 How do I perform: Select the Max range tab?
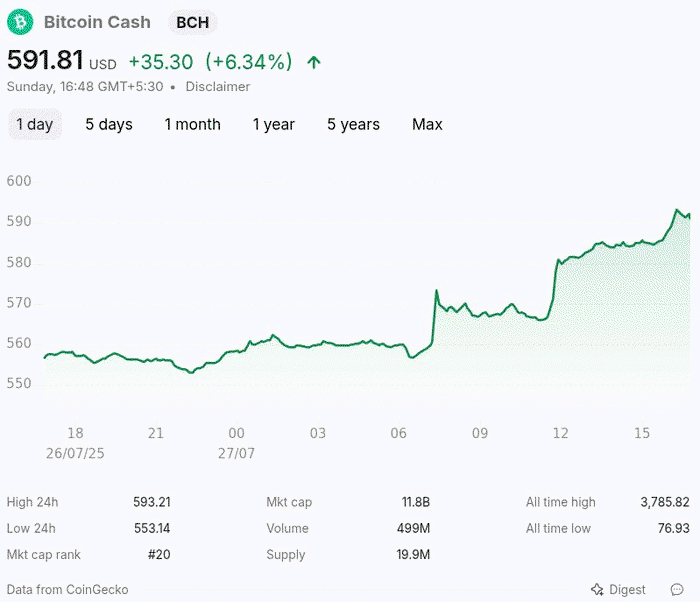click(427, 124)
